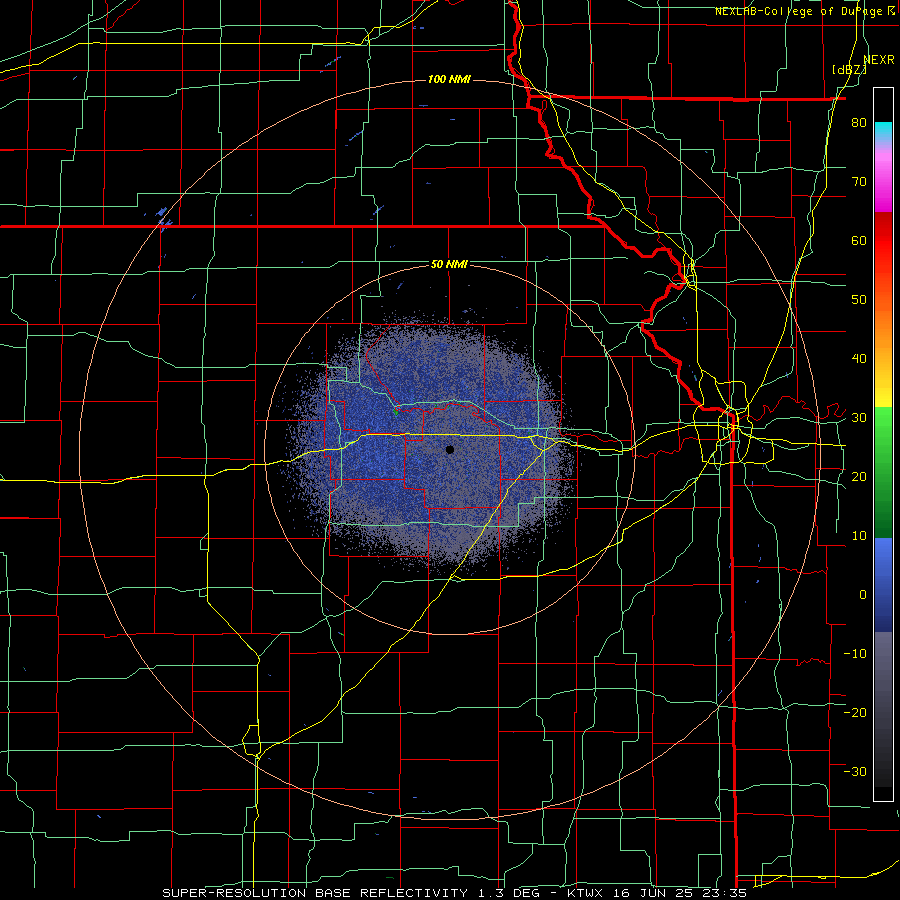Click the KTWX station identifier in caption
The image size is (900, 900).
tap(586, 893)
